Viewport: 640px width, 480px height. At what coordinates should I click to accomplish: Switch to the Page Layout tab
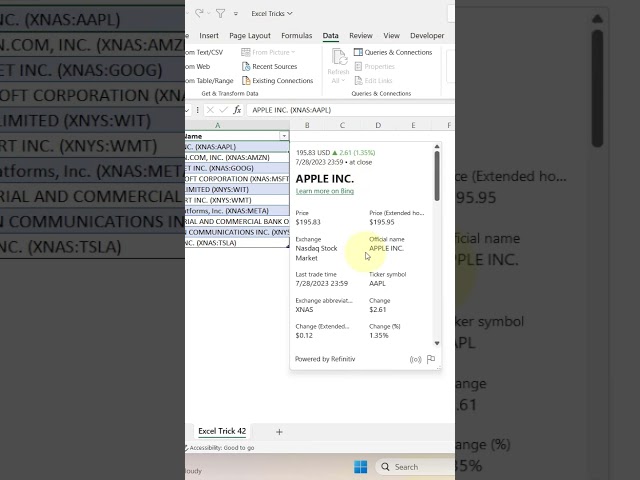click(250, 36)
